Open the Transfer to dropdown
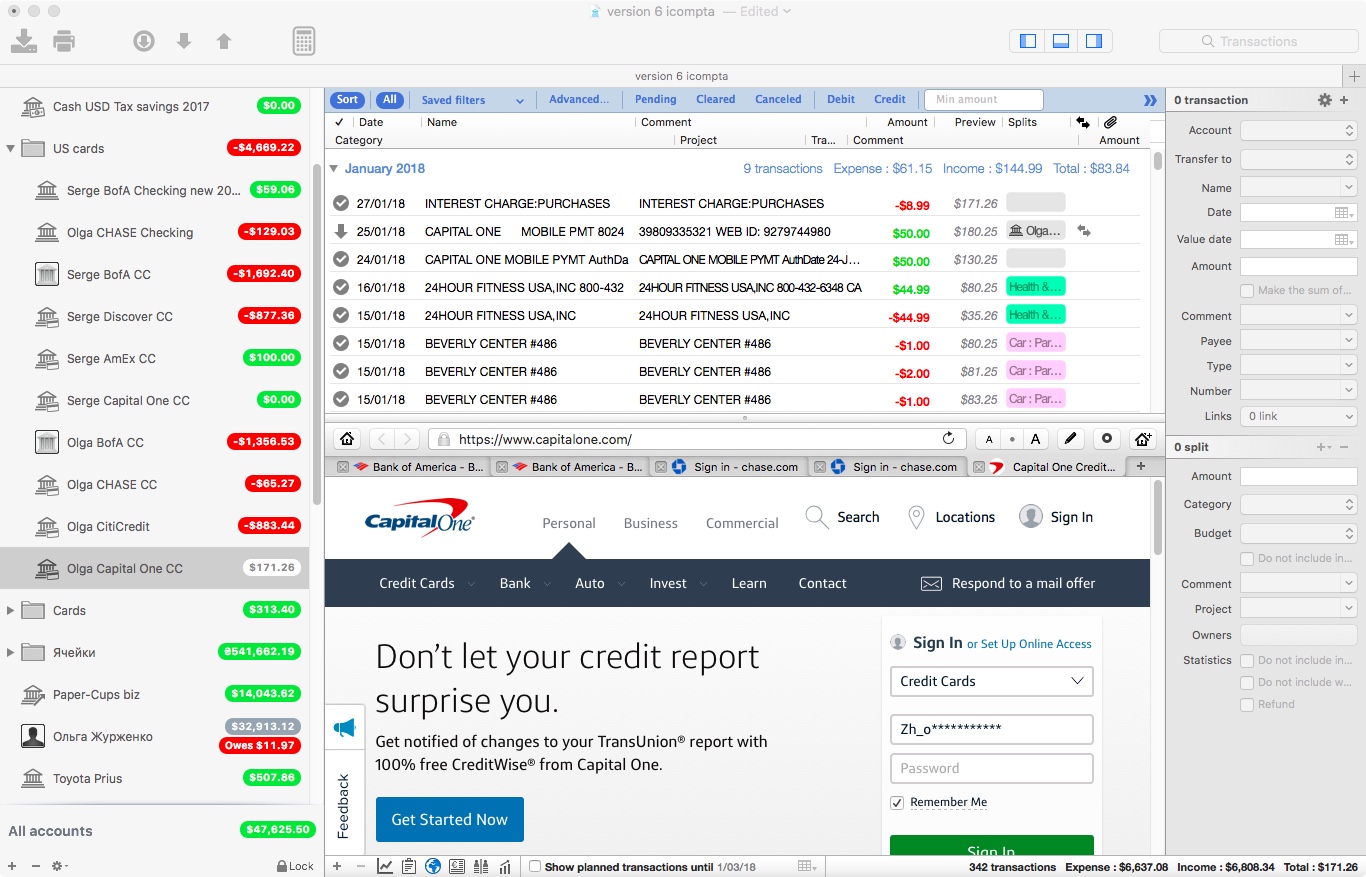Image resolution: width=1366 pixels, height=877 pixels. [1298, 159]
